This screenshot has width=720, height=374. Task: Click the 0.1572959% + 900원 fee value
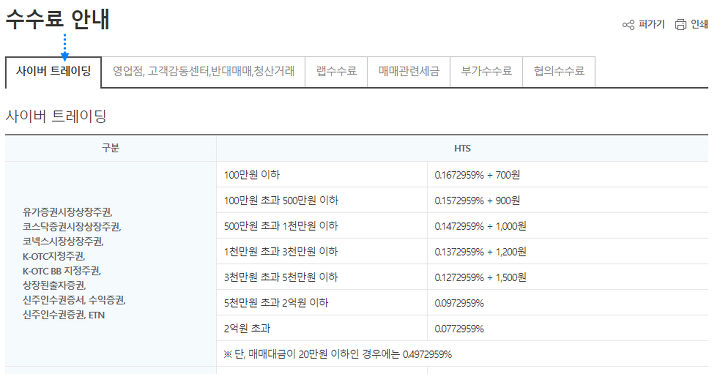click(477, 201)
